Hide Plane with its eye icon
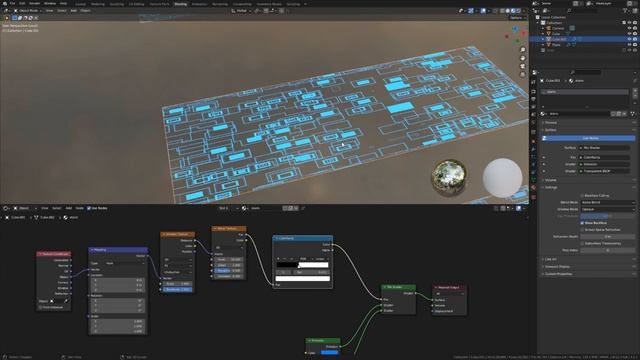Screen dimensions: 640x360 coord(629,45)
